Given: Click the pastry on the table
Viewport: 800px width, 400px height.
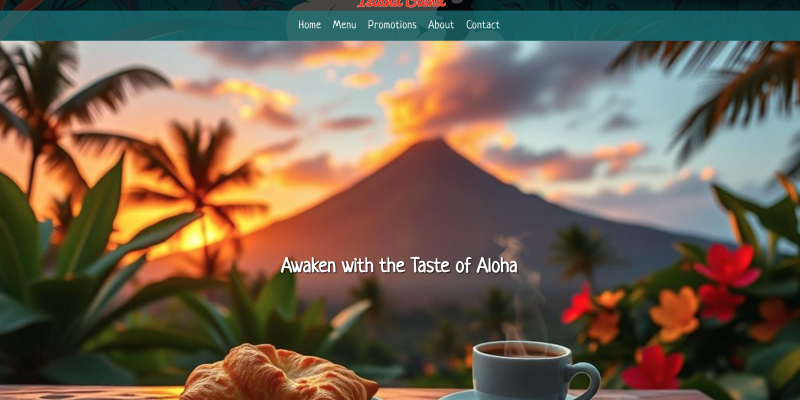Looking at the screenshot, I should point(279,373).
